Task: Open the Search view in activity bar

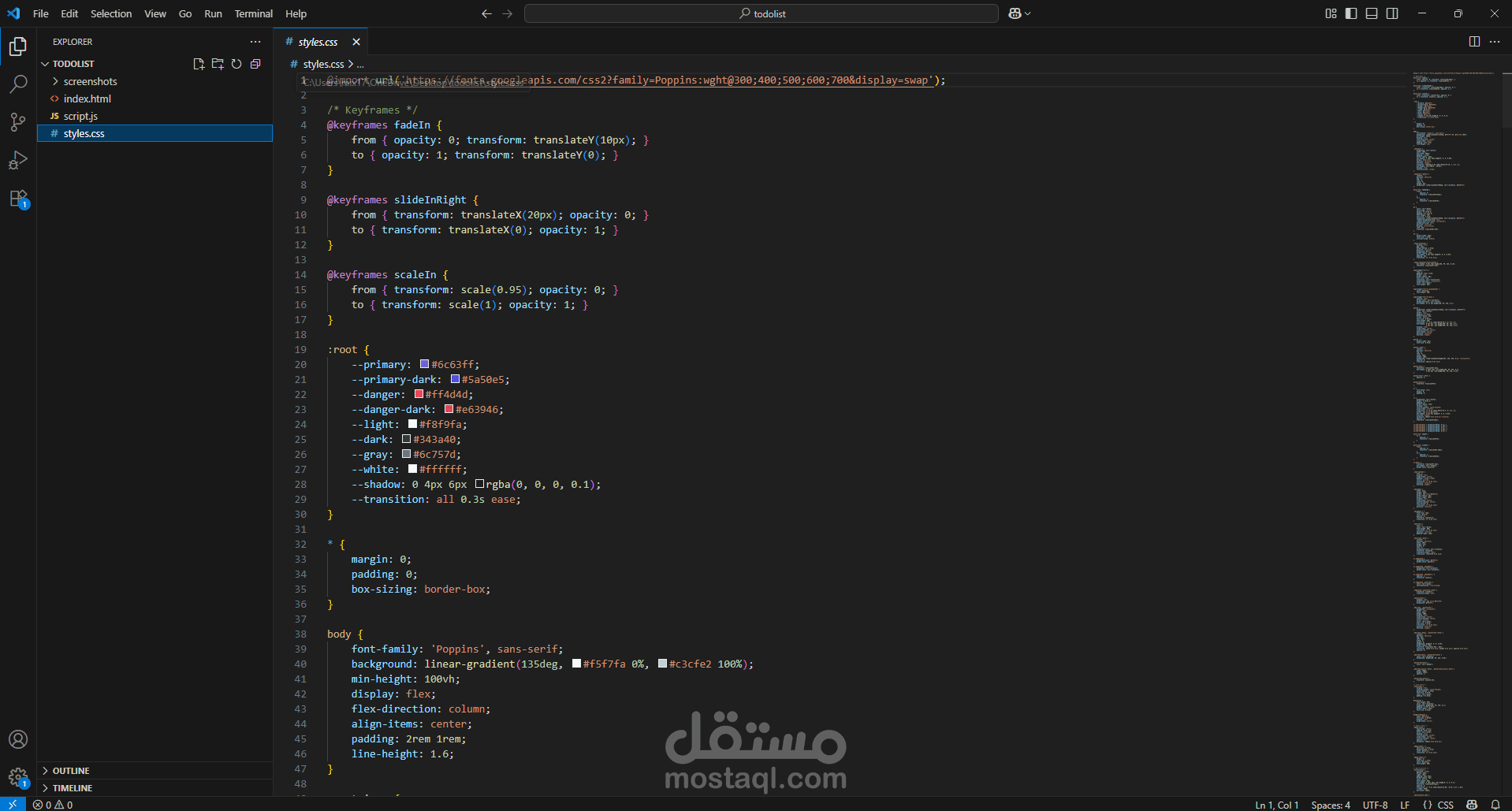Action: [x=18, y=84]
